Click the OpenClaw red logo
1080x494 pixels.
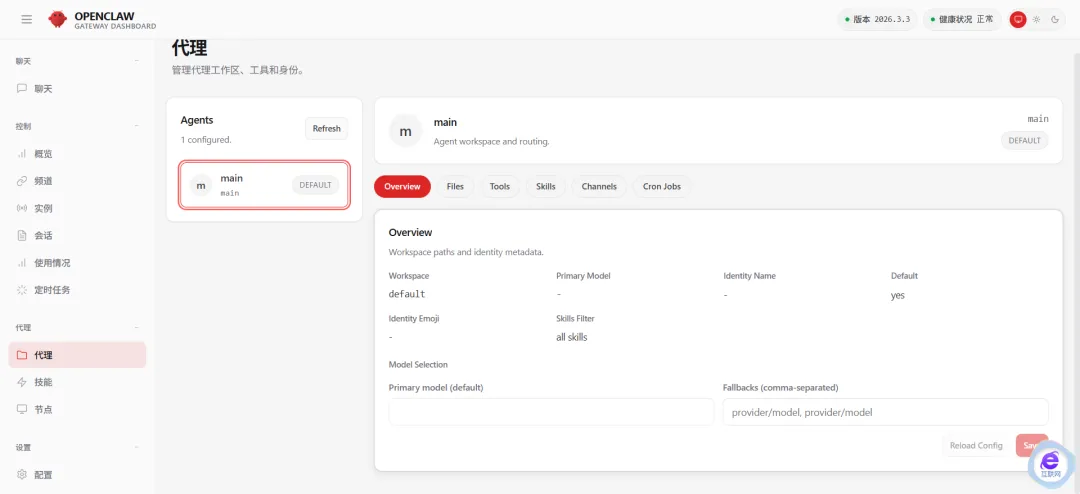click(x=58, y=19)
